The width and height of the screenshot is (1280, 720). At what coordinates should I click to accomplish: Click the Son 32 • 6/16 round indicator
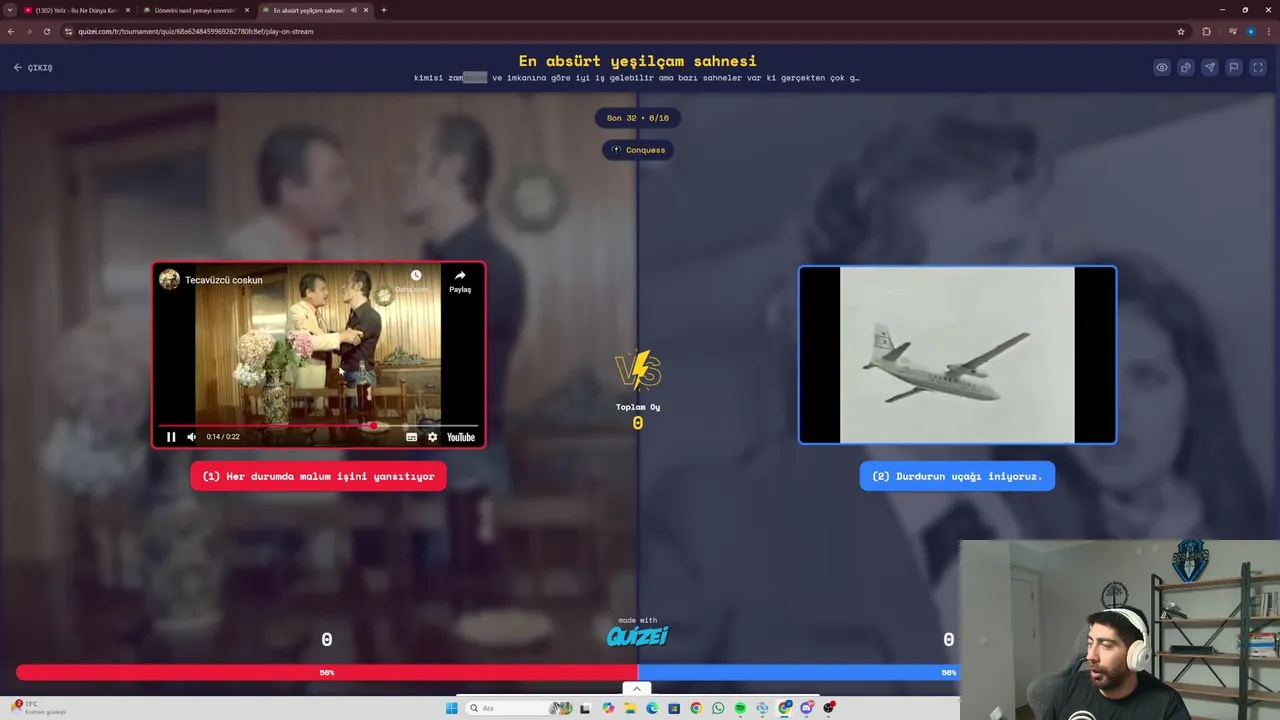click(x=638, y=118)
